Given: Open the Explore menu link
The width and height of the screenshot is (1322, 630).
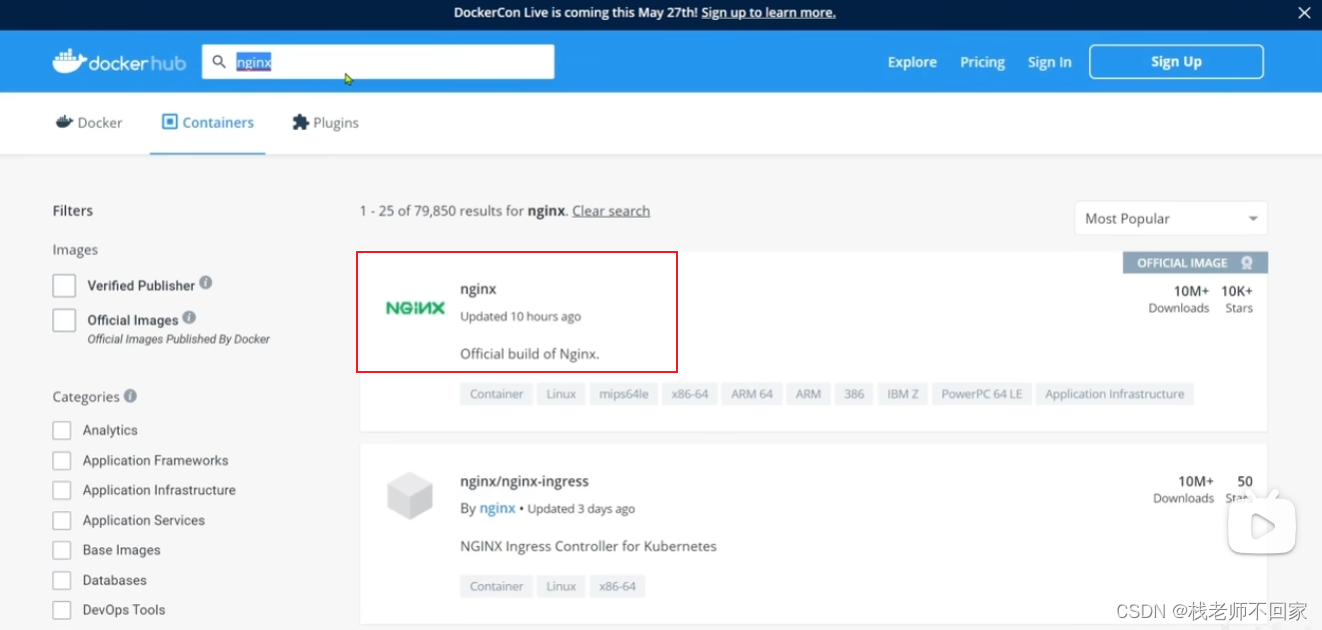Looking at the screenshot, I should (912, 62).
